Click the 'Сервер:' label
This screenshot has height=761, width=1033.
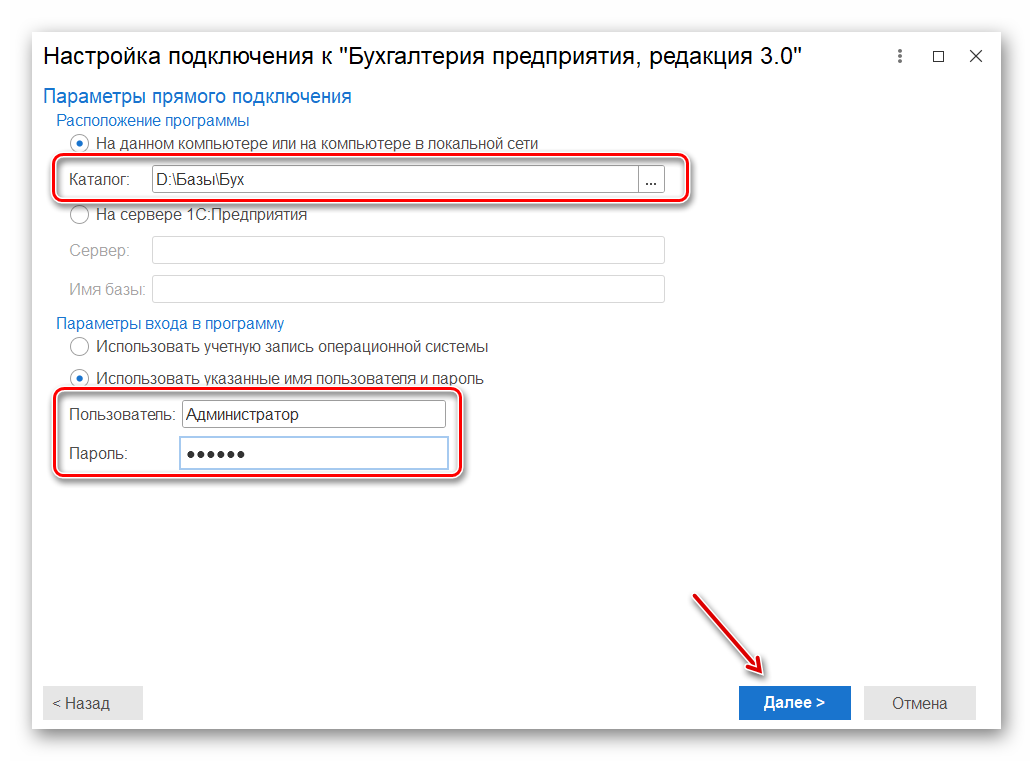point(99,250)
